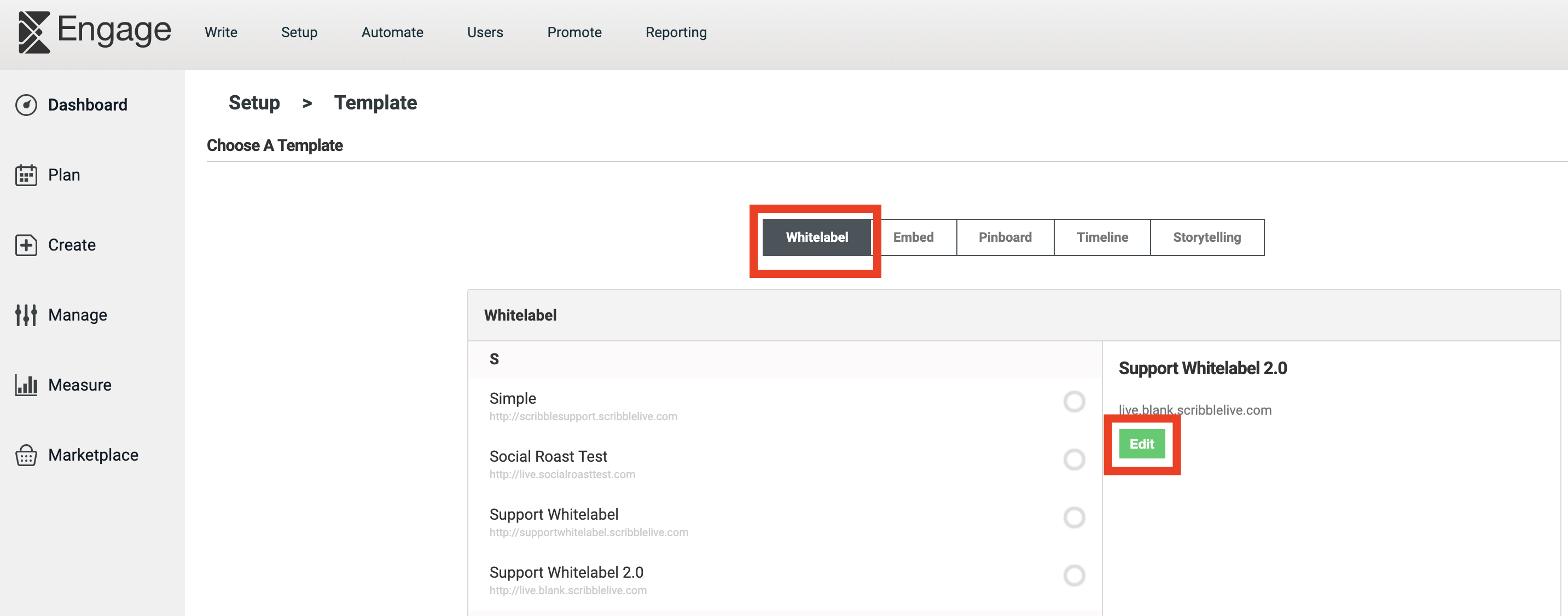Open the Setup menu in top bar
This screenshot has width=1568, height=616.
pyautogui.click(x=299, y=32)
